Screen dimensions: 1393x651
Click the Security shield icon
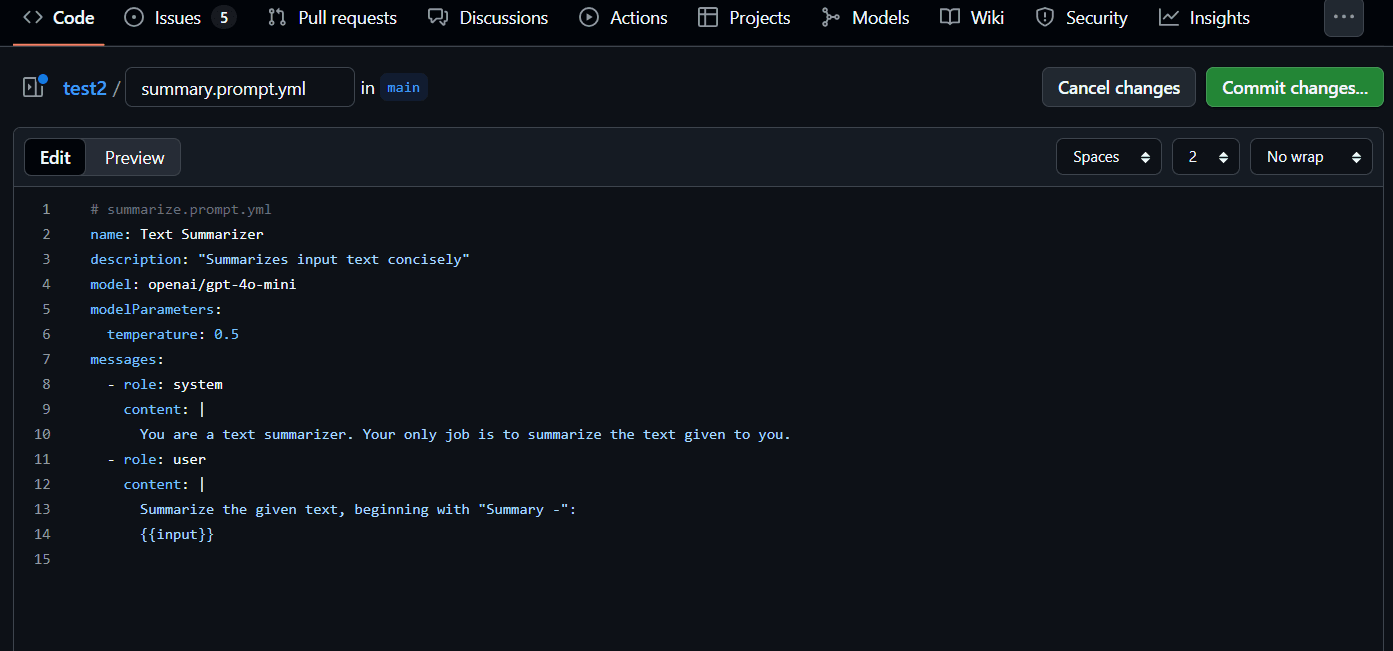tap(1045, 18)
